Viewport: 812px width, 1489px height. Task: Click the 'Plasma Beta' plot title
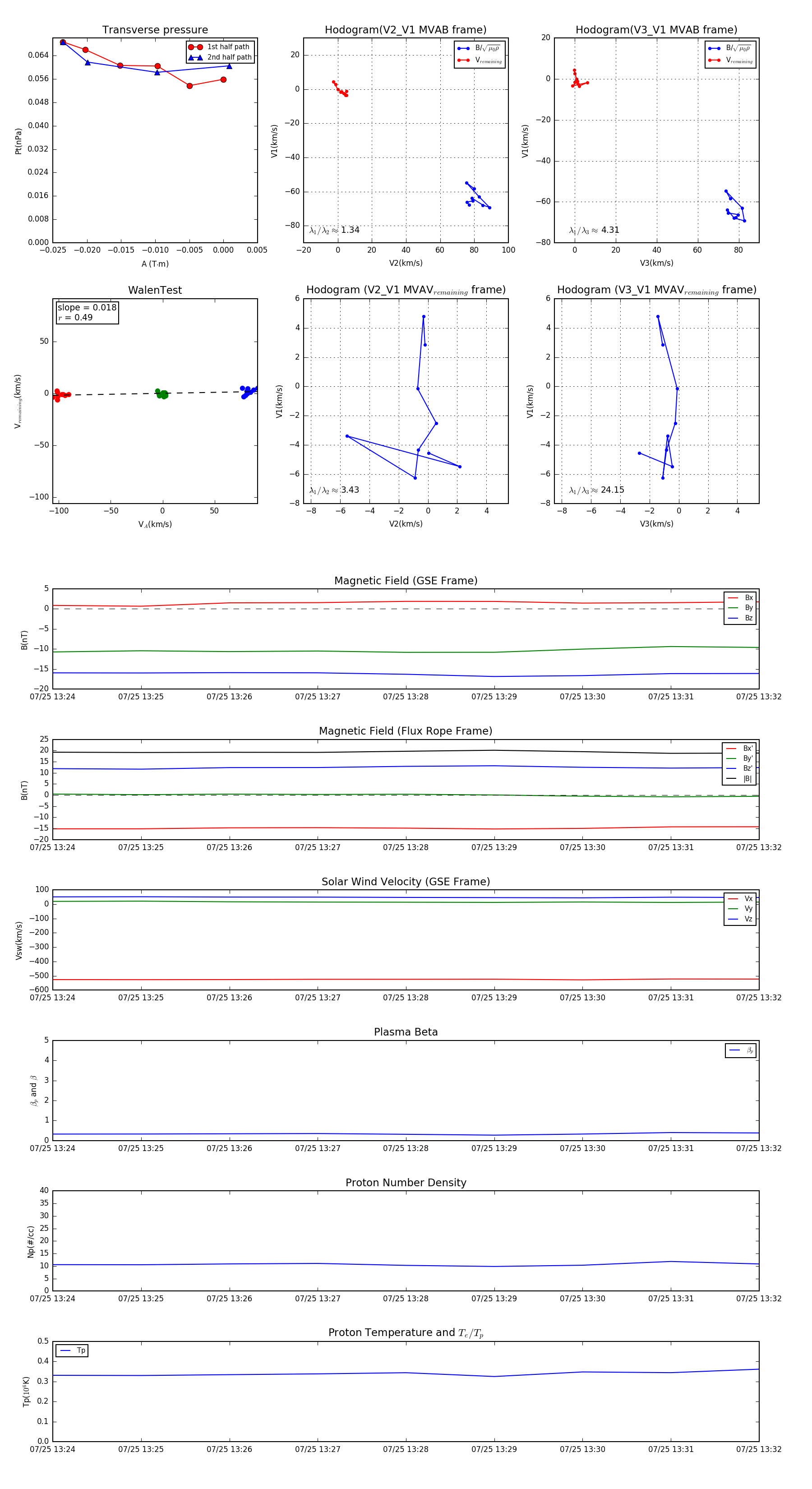[x=406, y=1032]
